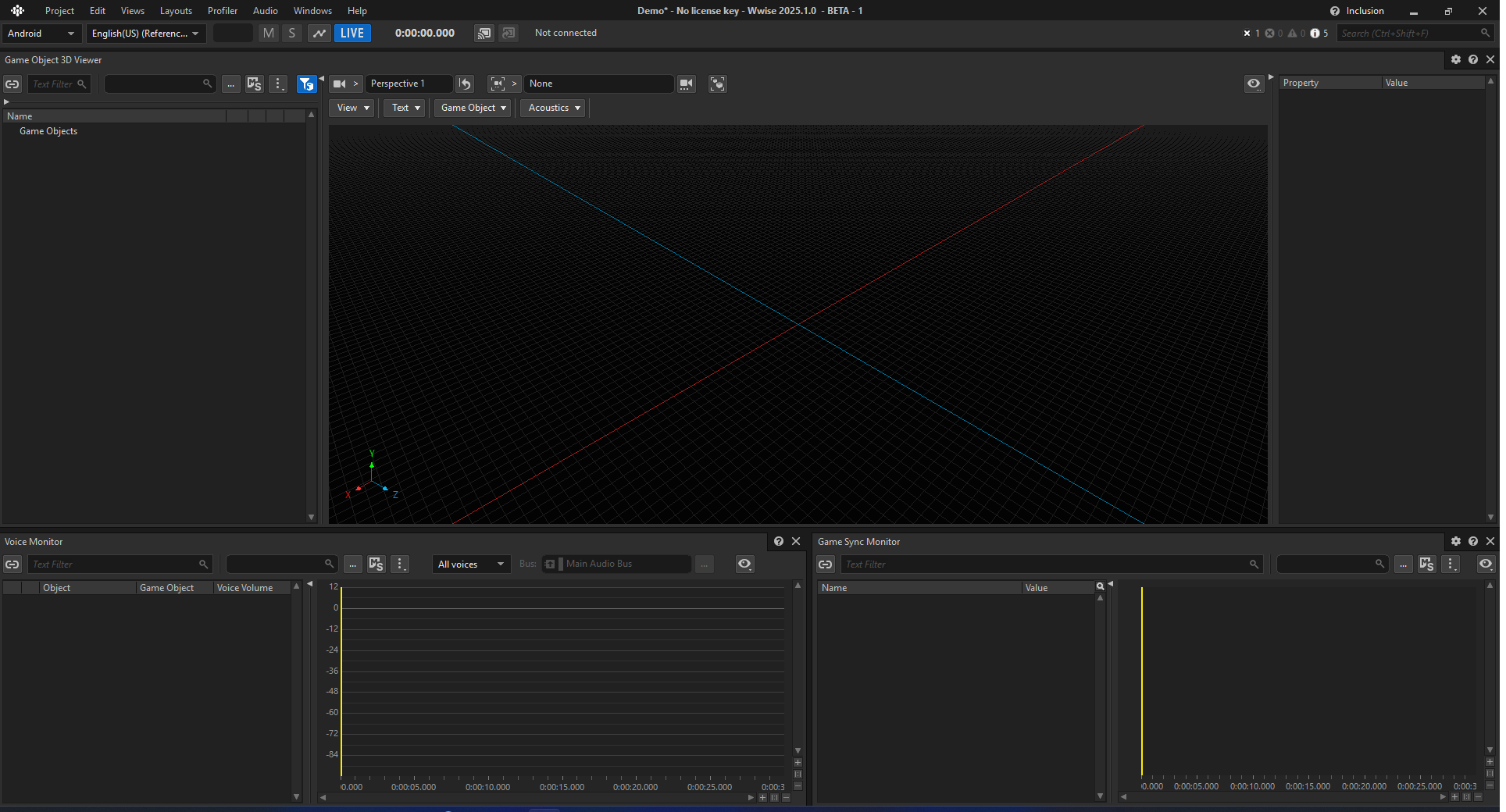
Task: Expand the All voices dropdown
Action: tap(471, 564)
